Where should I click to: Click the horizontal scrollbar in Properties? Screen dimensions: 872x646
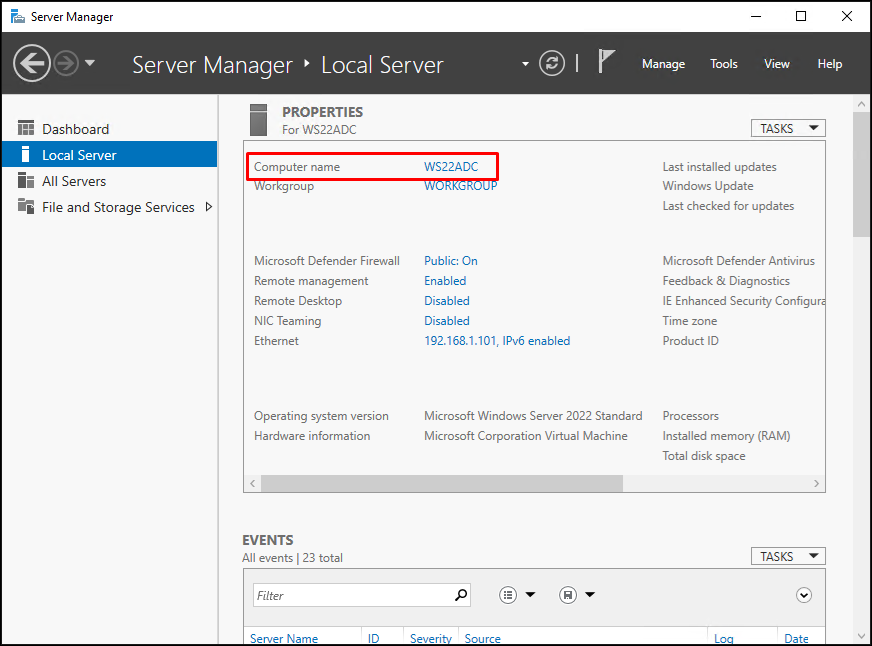(442, 484)
